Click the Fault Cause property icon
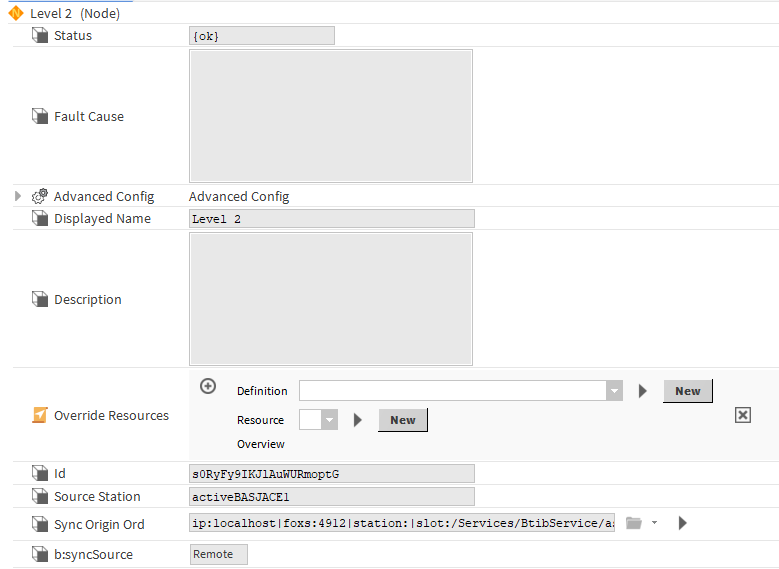Screen dimensions: 779x569 click(40, 117)
